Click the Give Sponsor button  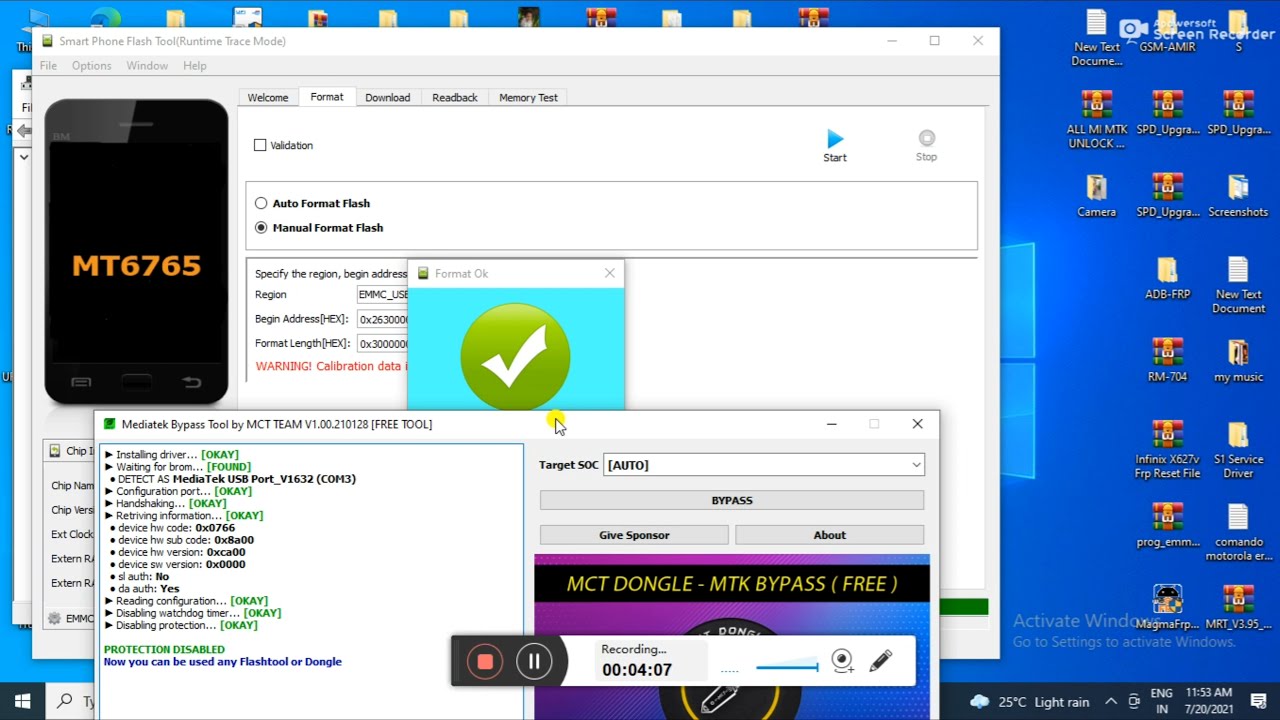pos(634,535)
